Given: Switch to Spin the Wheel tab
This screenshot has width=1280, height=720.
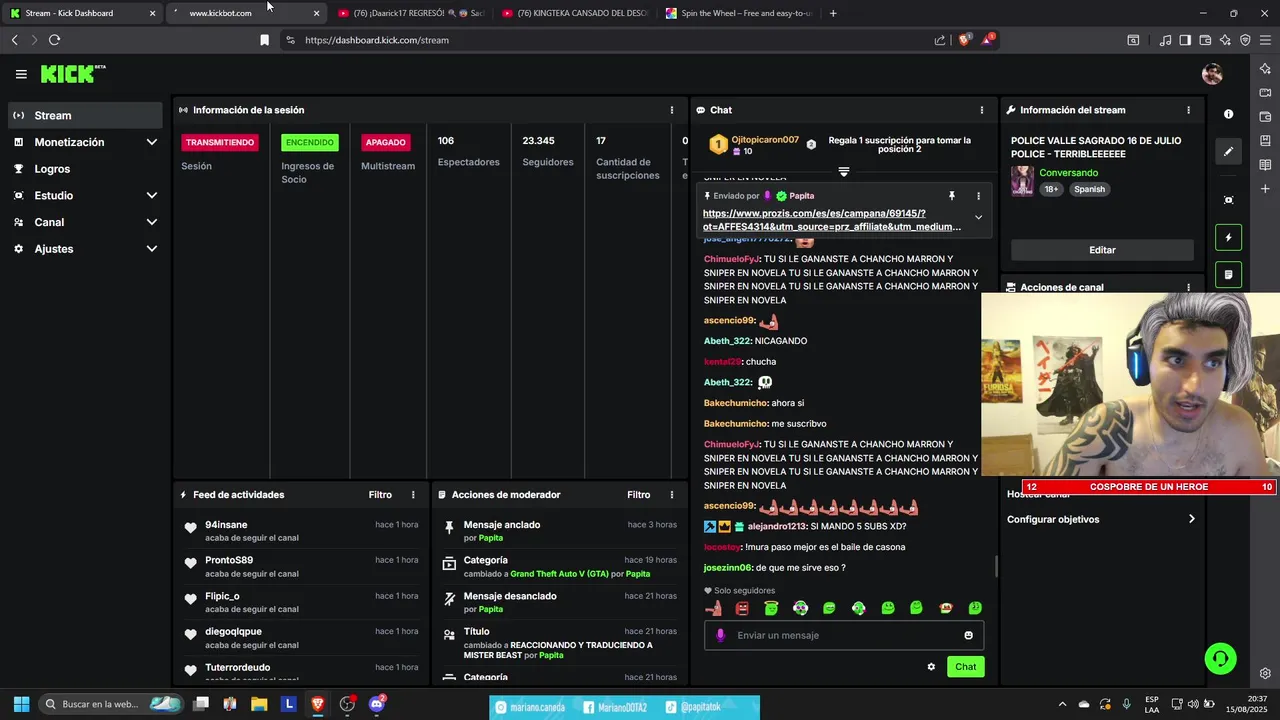Looking at the screenshot, I should (737, 13).
